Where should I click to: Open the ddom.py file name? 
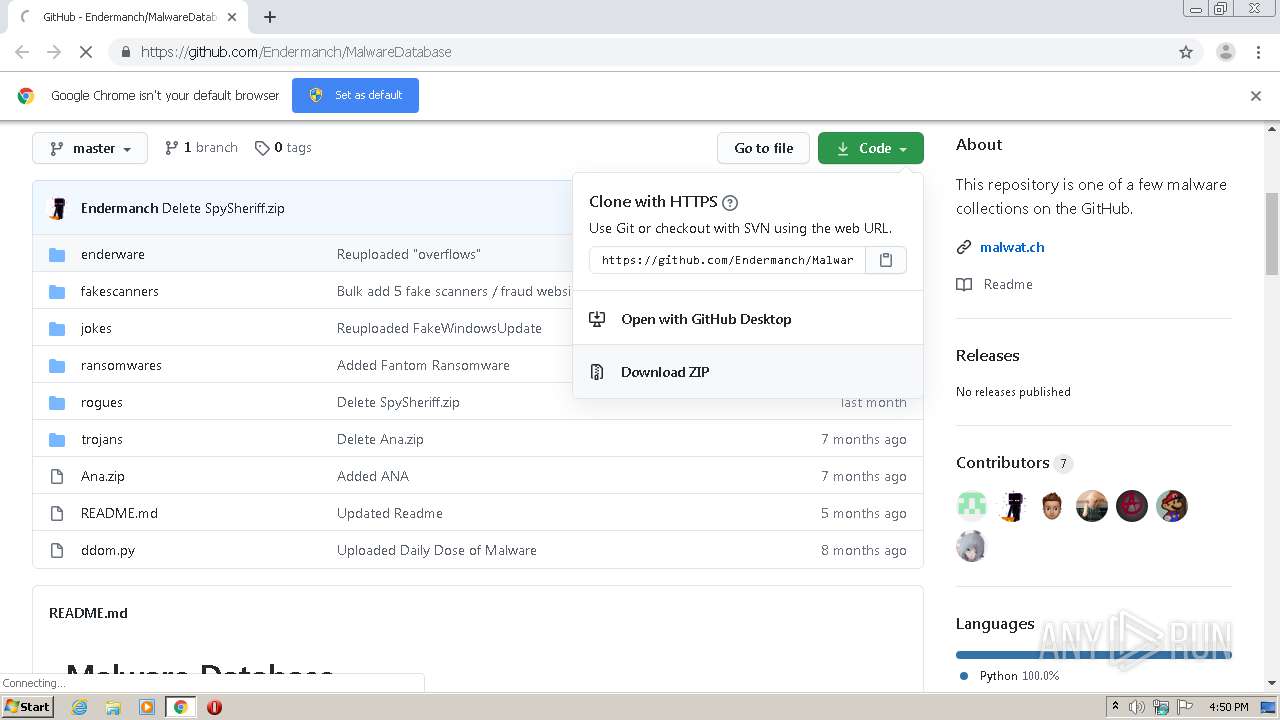coord(108,550)
